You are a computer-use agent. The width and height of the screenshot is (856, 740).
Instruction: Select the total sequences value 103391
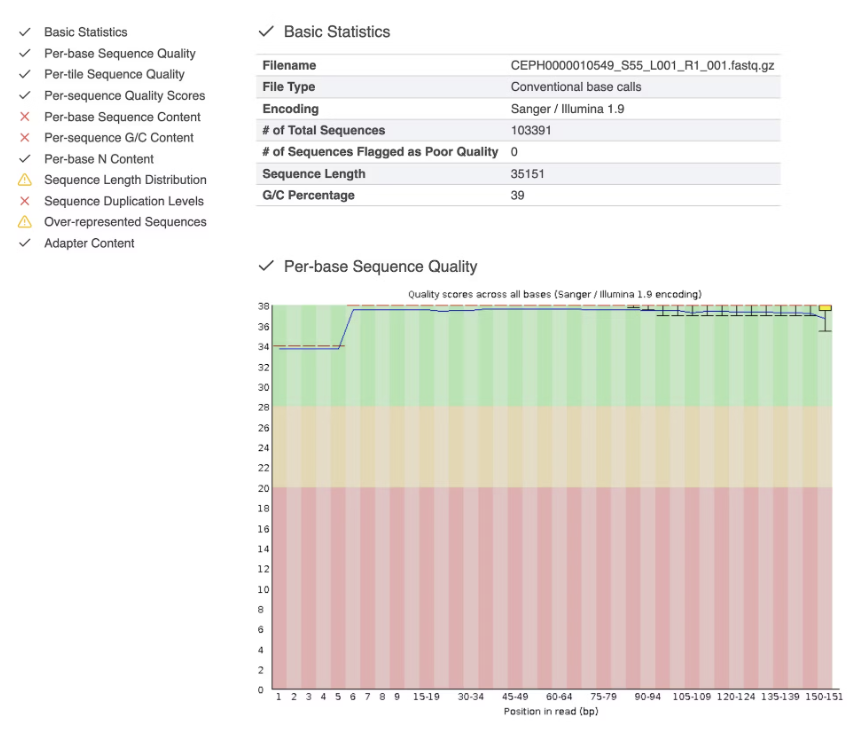tap(531, 130)
